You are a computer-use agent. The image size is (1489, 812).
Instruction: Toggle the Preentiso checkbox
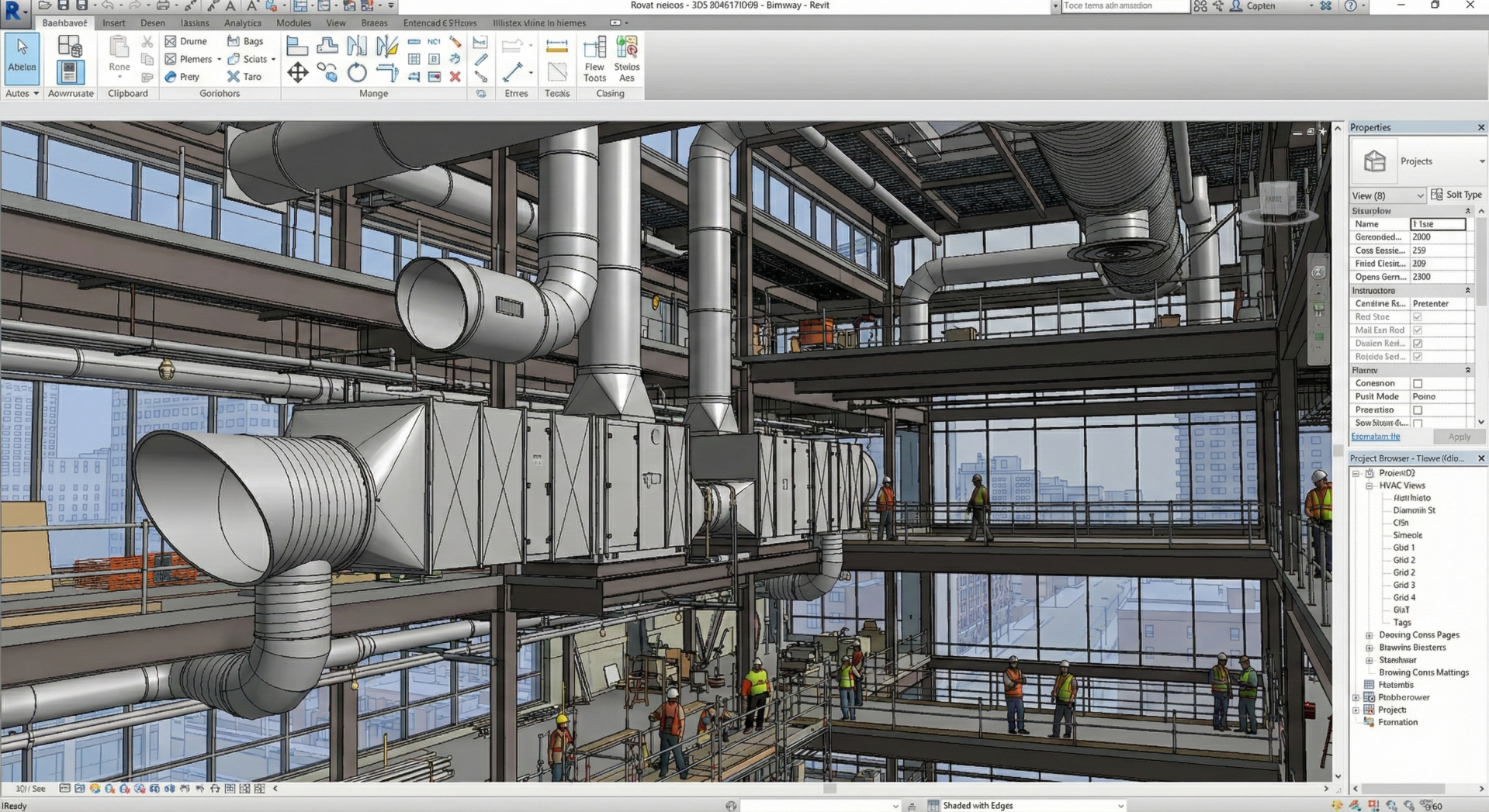1418,410
